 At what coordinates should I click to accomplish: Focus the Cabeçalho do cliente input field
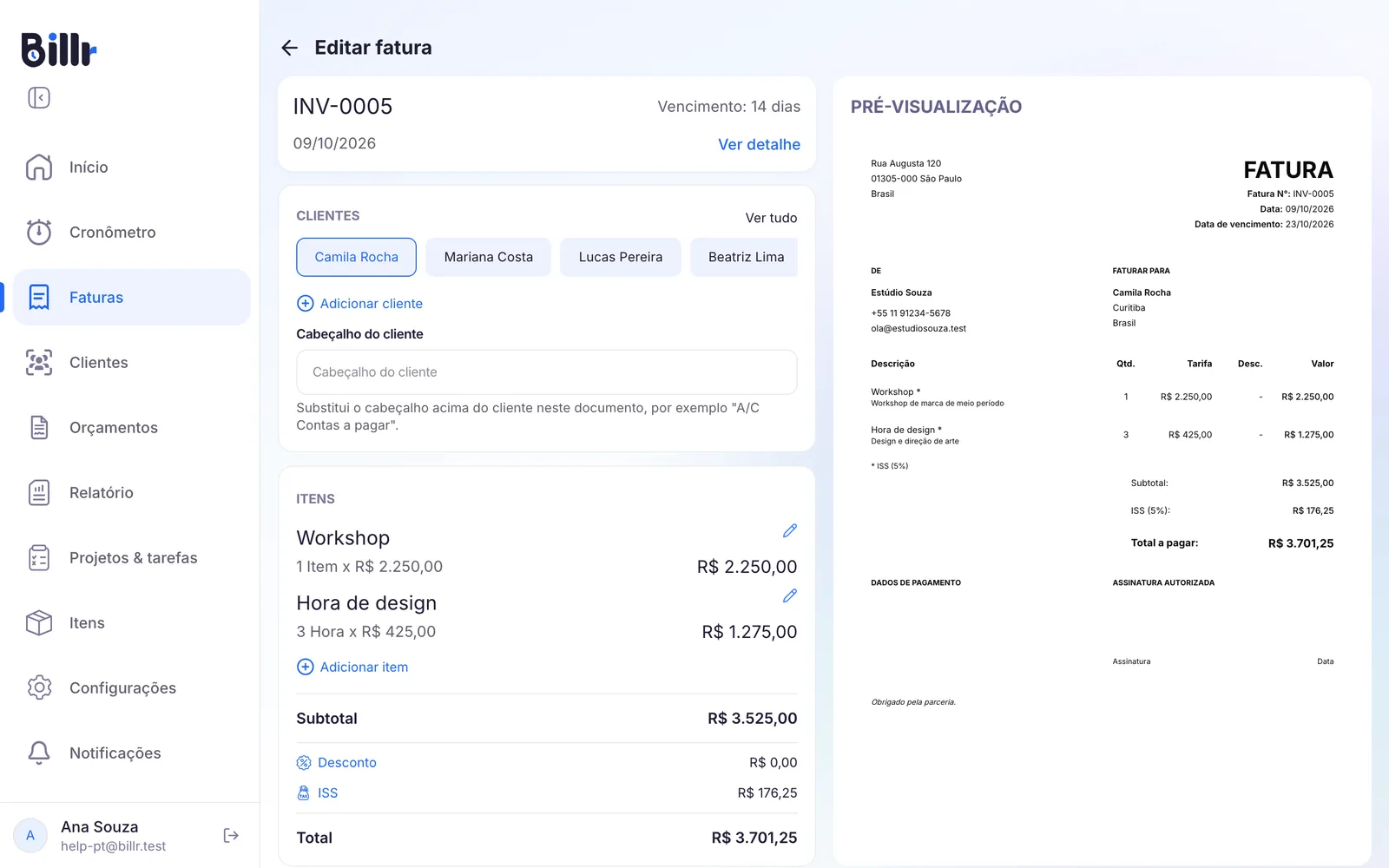tap(547, 372)
